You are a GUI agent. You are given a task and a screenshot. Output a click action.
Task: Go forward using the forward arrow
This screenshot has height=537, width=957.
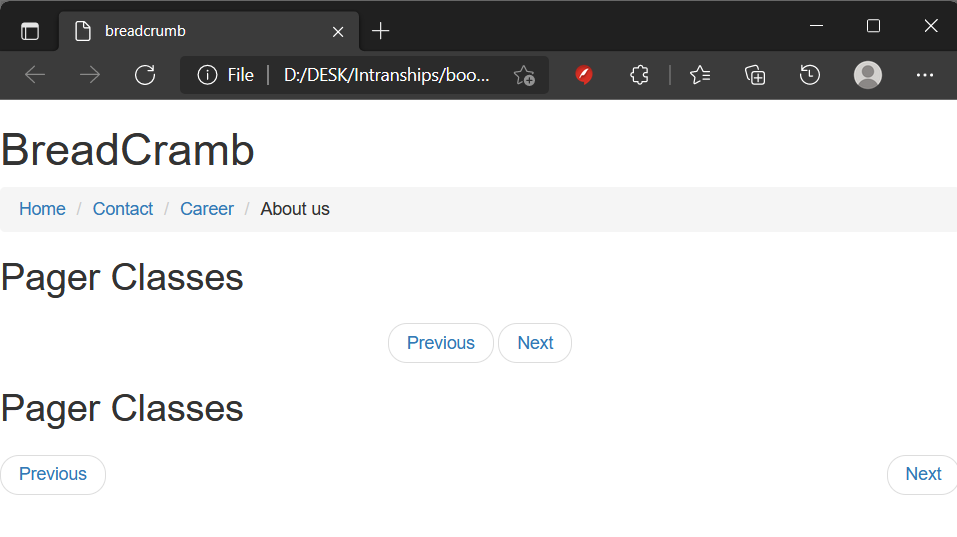coord(90,75)
